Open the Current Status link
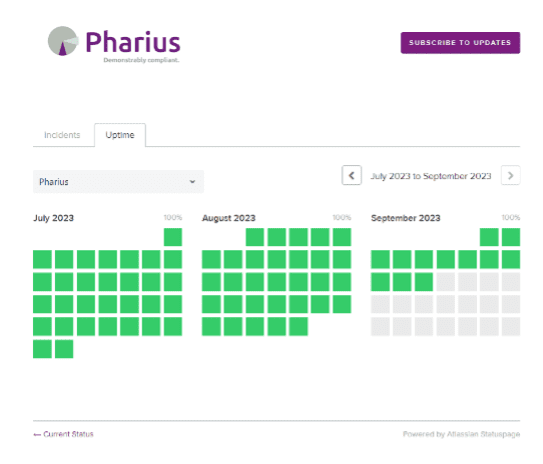The width and height of the screenshot is (543, 464). tap(63, 434)
